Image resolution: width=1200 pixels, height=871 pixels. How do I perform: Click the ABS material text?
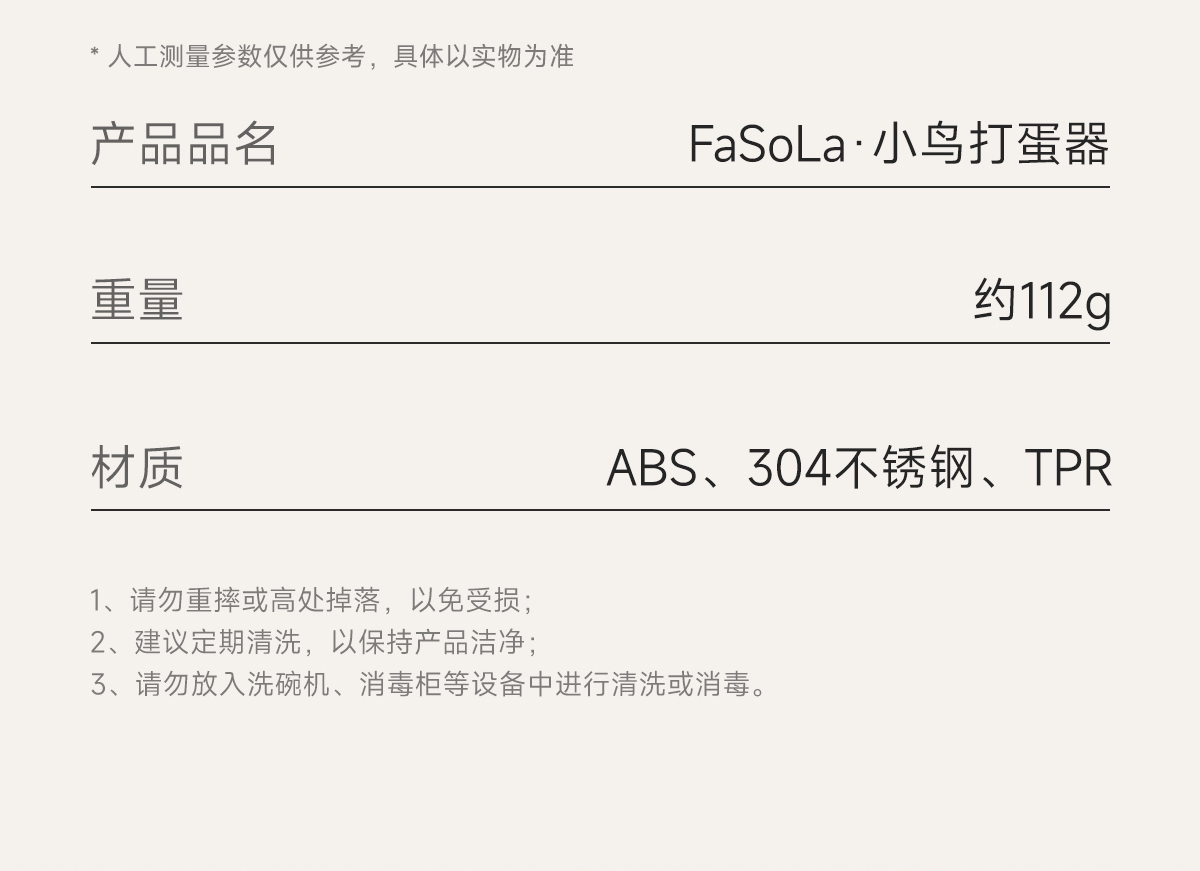tap(652, 468)
